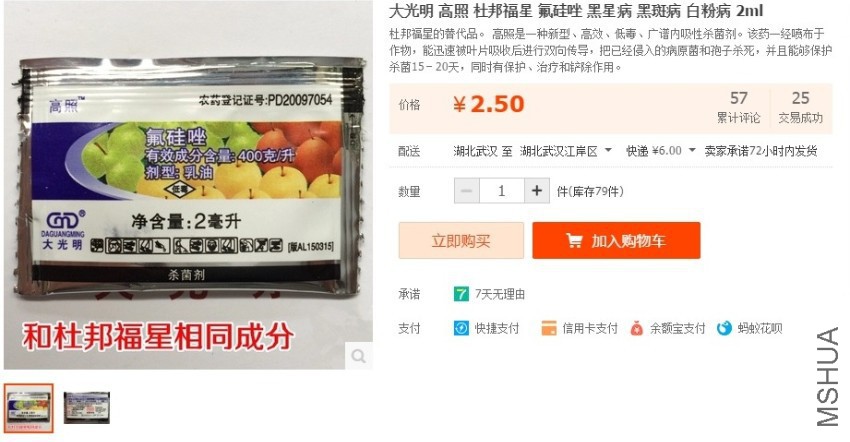Select the first product thumbnail
Viewport: 850px width, 442px height.
click(29, 408)
